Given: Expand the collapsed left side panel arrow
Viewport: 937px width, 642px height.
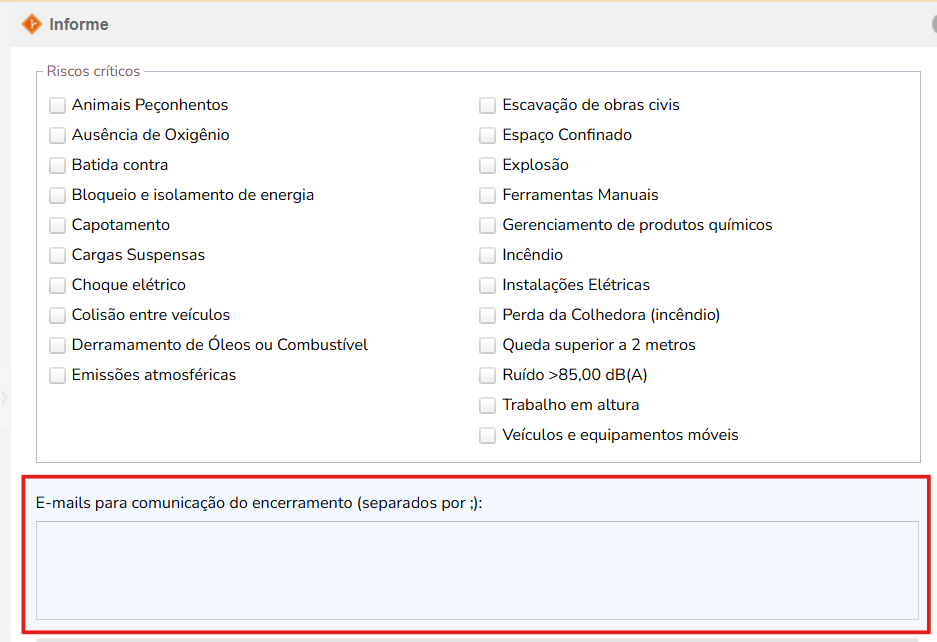Looking at the screenshot, I should click(4, 398).
